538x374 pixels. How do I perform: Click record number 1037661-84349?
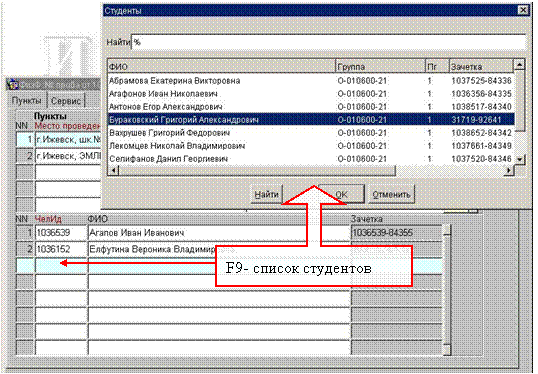point(481,146)
